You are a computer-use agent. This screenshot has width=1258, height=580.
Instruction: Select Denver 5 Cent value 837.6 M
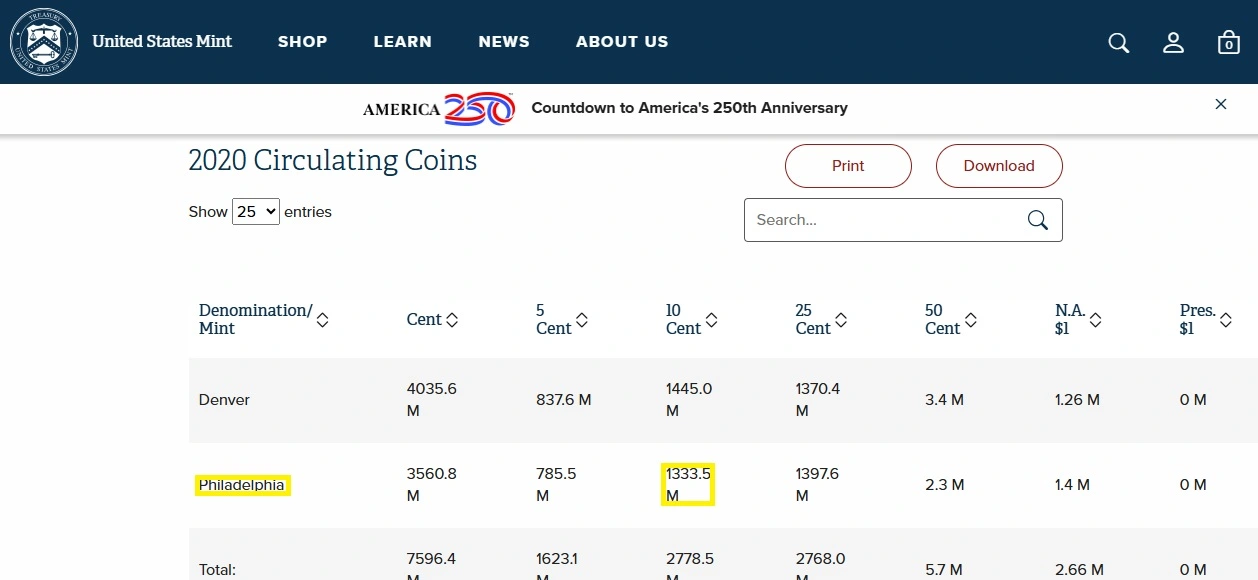(564, 400)
